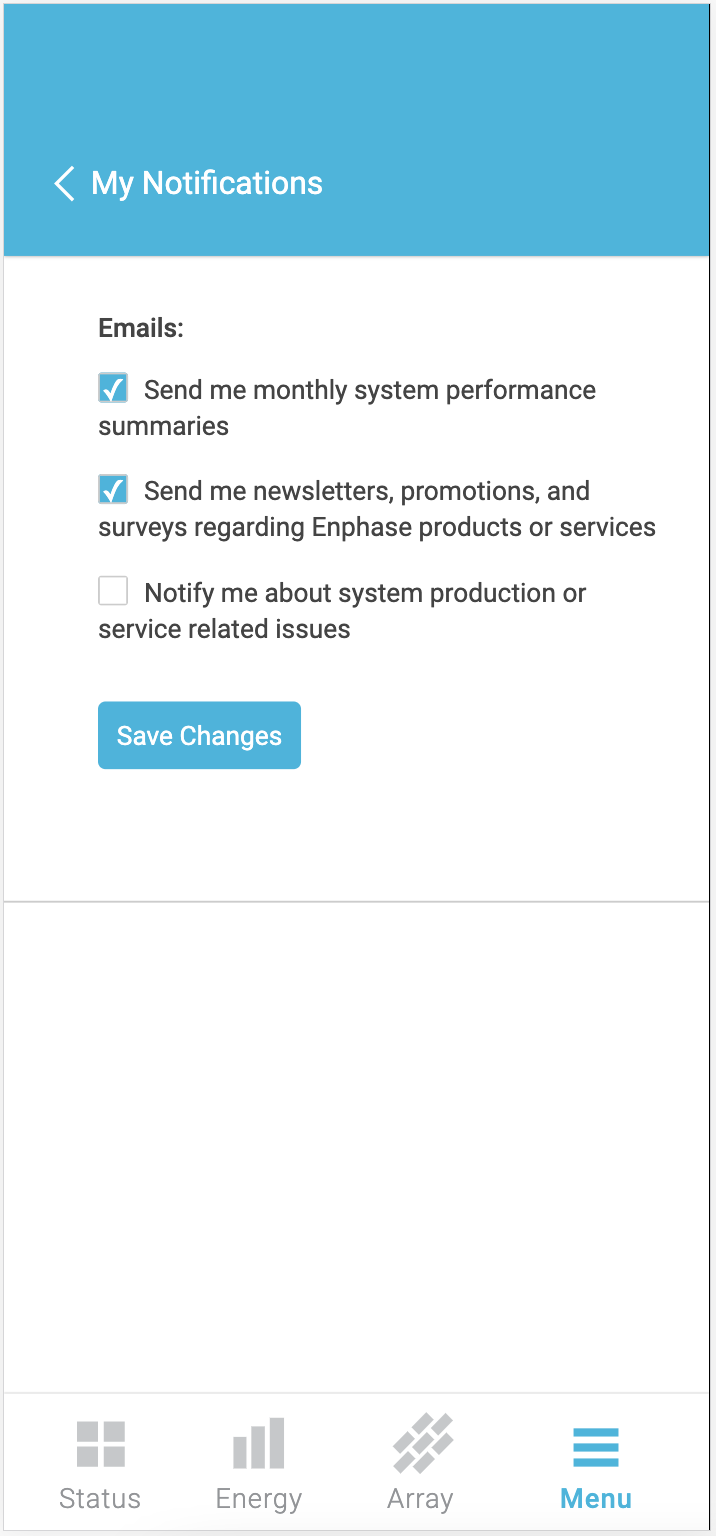The height and width of the screenshot is (1536, 716).
Task: Tap the back chevron to leave My Notifications
Action: point(63,184)
